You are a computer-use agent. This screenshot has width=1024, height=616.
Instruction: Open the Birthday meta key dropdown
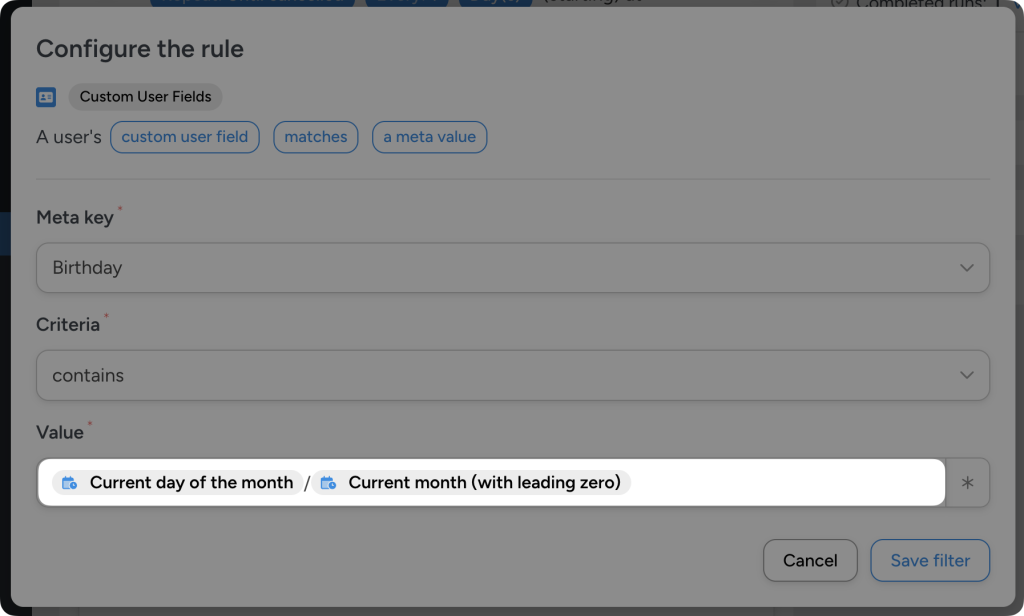(512, 267)
